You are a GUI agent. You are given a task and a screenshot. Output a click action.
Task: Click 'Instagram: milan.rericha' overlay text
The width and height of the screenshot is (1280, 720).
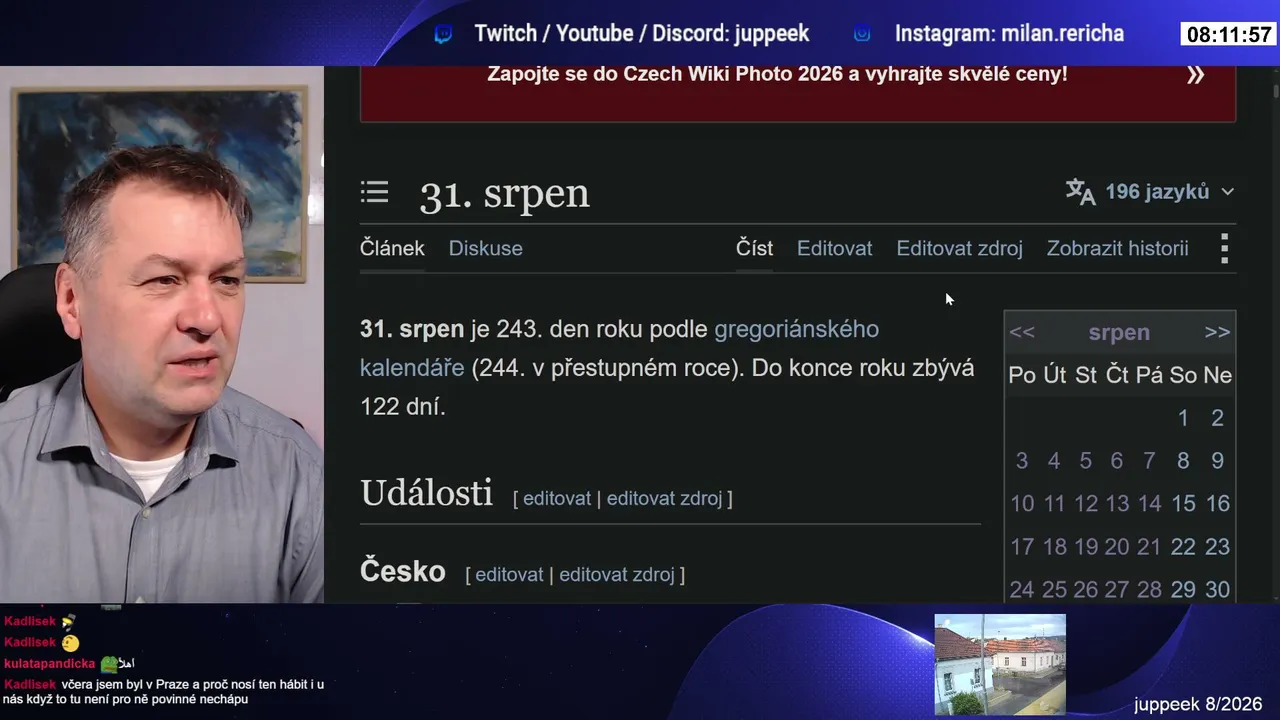pos(1009,34)
